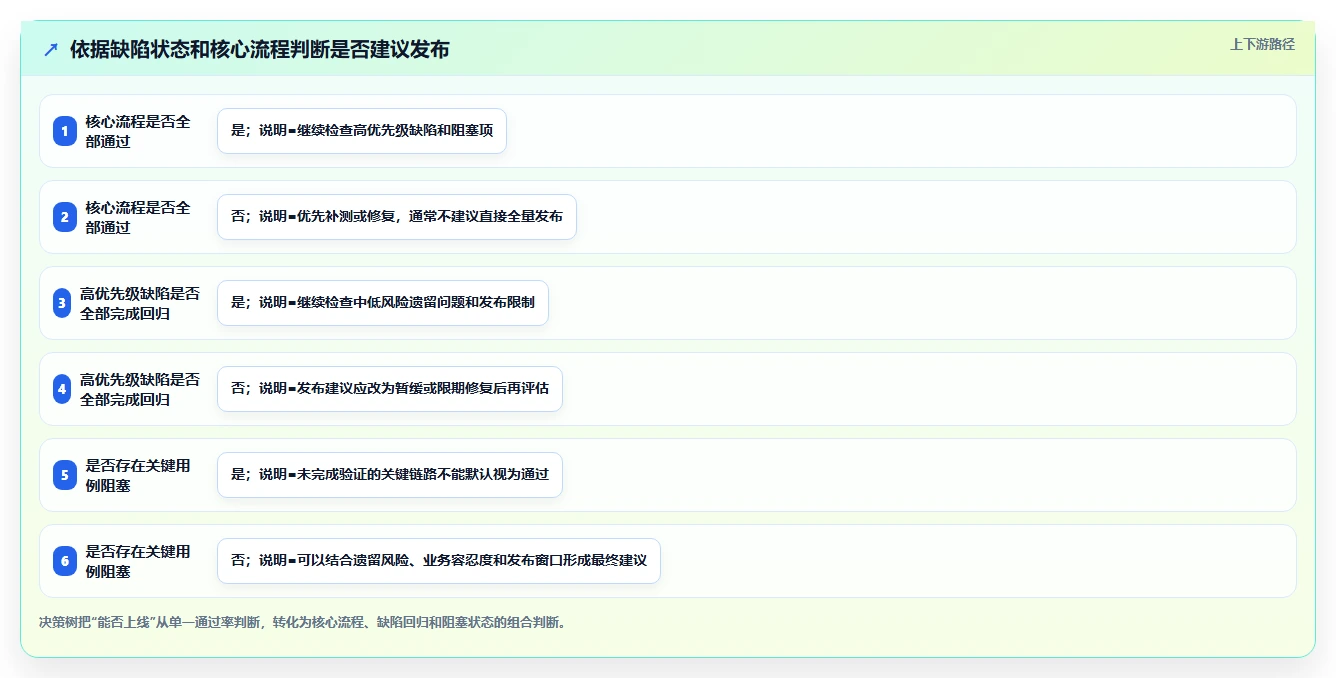Click step number badge 4
1336x678 pixels.
tap(62, 389)
